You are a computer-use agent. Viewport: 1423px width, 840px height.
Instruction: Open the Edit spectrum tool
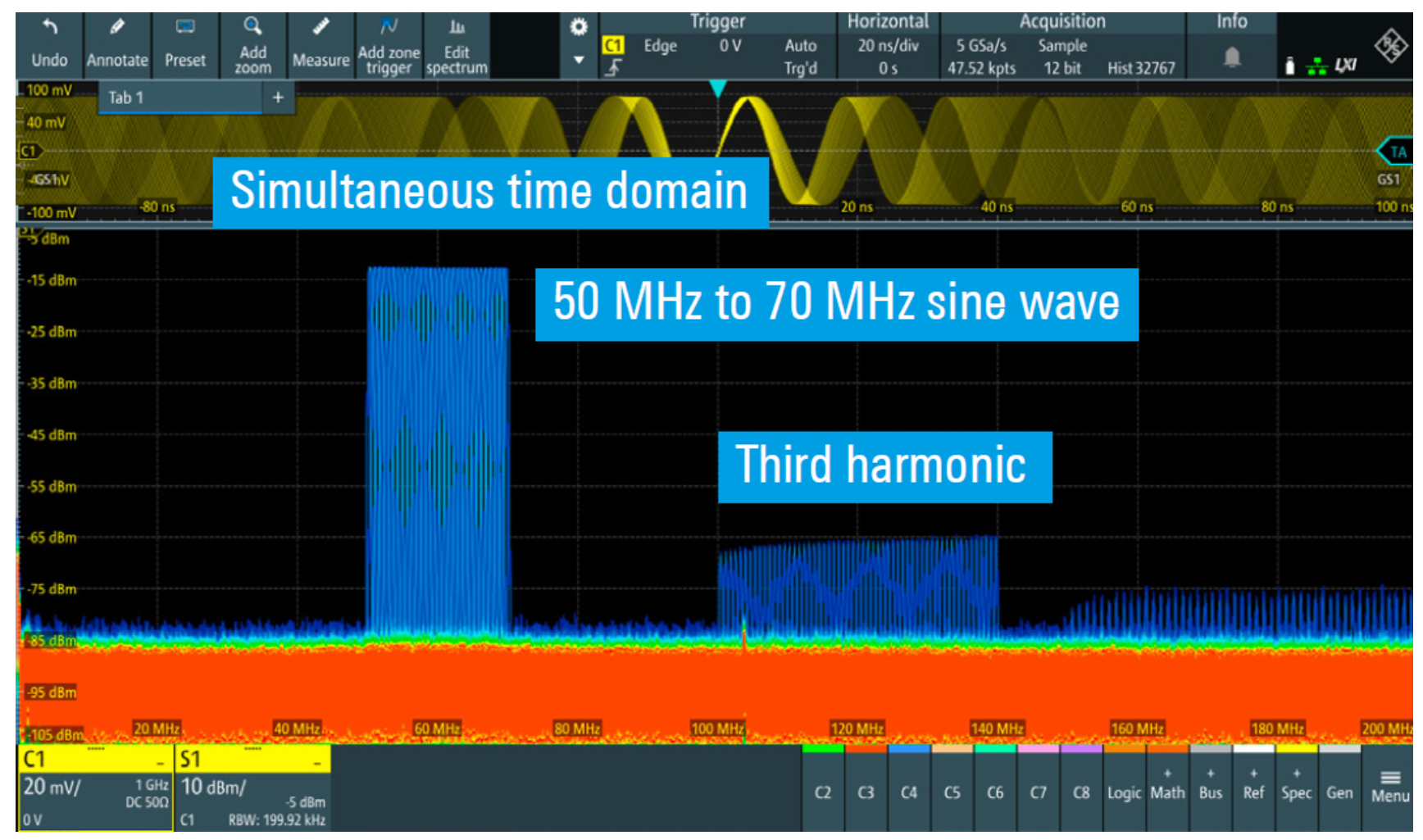457,29
